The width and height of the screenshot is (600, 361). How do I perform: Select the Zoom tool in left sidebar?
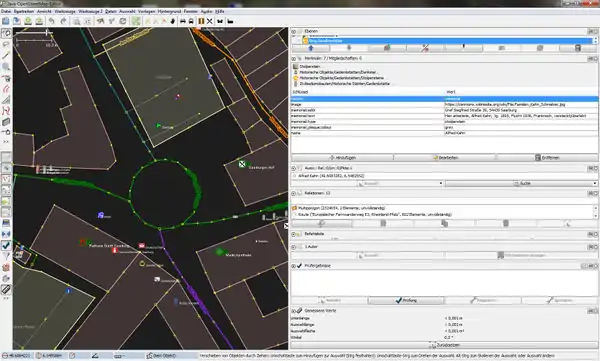click(6, 67)
